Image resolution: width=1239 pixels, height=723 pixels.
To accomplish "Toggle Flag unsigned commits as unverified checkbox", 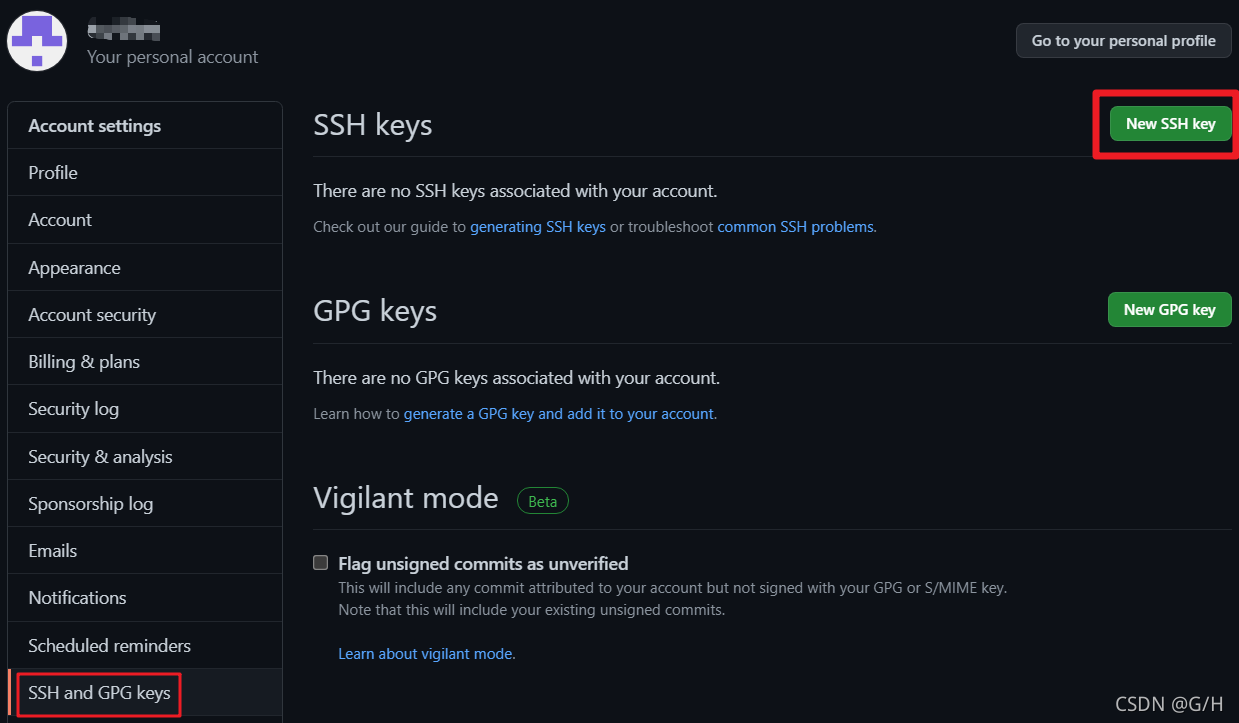I will point(321,563).
